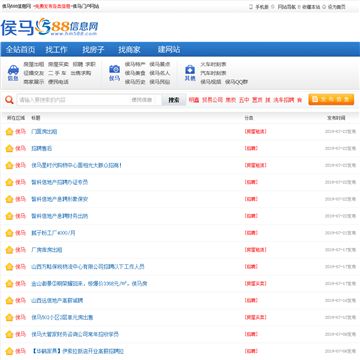The height and width of the screenshot is (360, 360).
Task: Open the 侯马美食 link
Action: (x=135, y=73)
